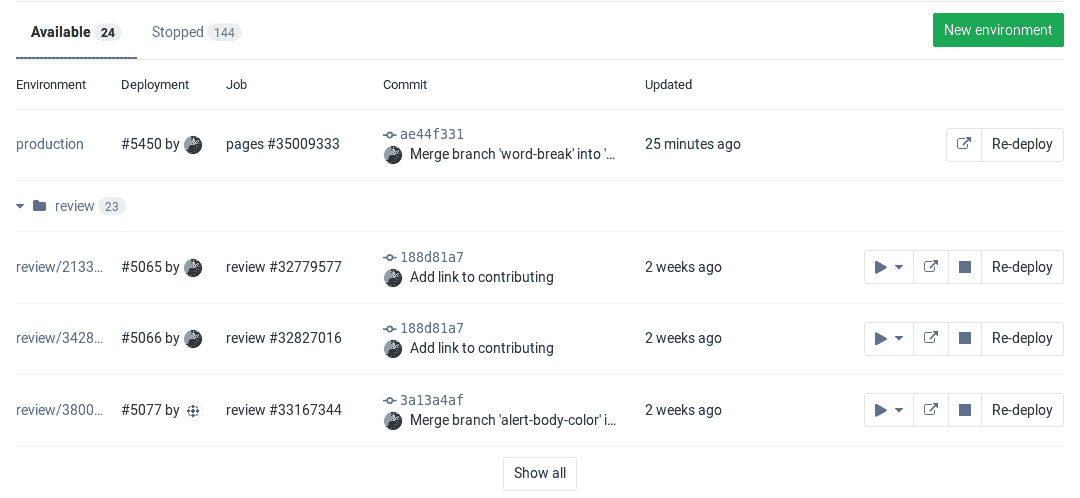The width and height of the screenshot is (1080, 498).
Task: Open the production environment link
Action: point(50,144)
